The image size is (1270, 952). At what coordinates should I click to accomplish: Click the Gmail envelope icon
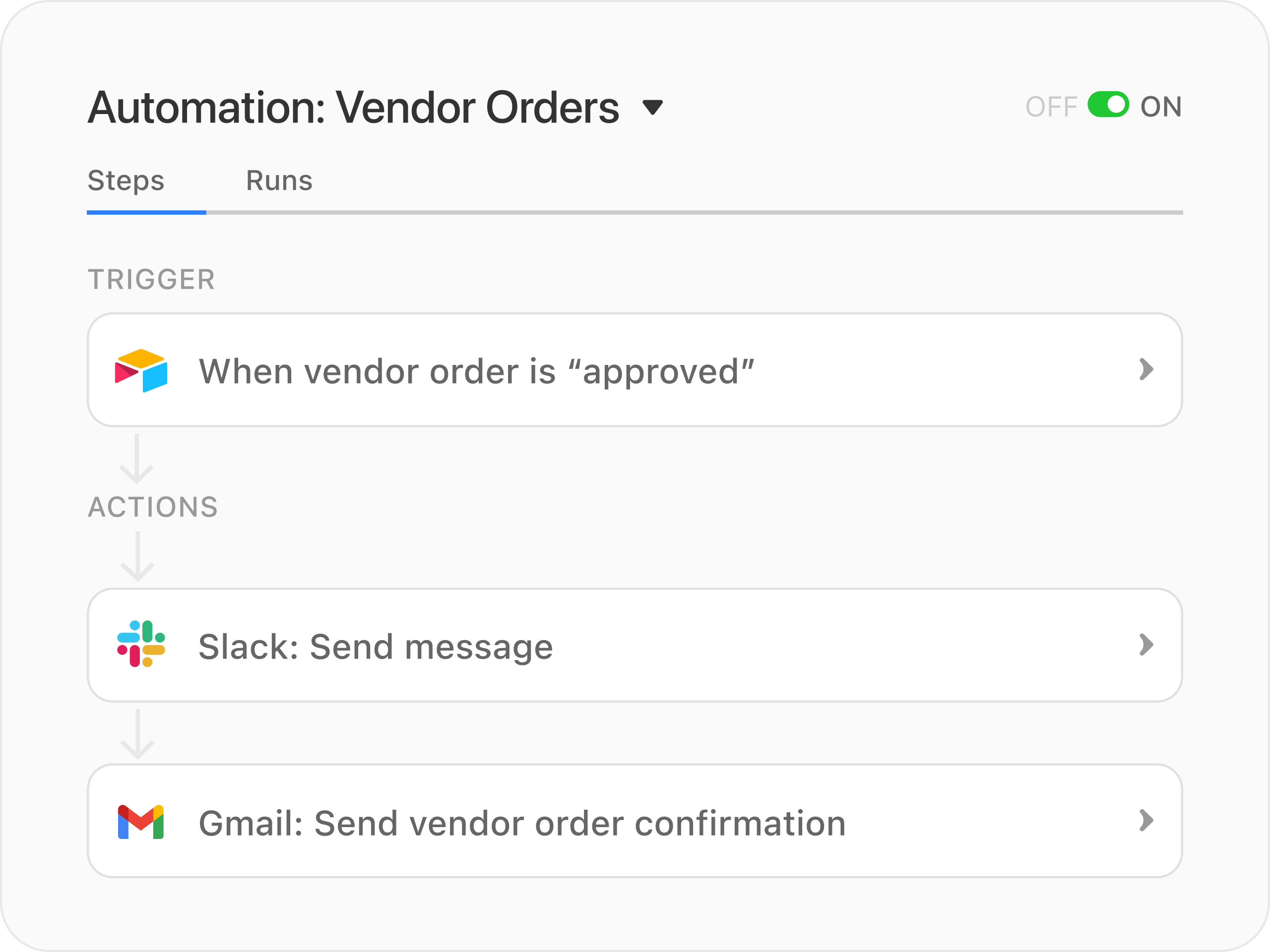(141, 821)
